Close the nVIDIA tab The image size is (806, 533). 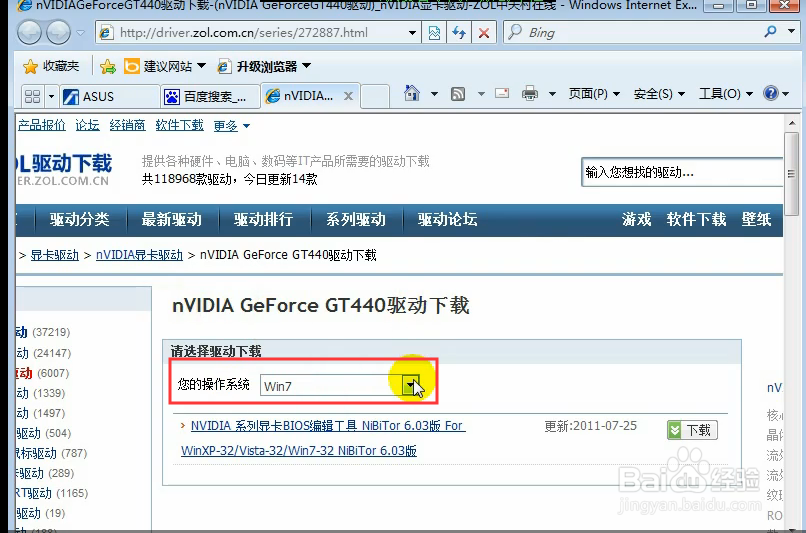pyautogui.click(x=349, y=96)
